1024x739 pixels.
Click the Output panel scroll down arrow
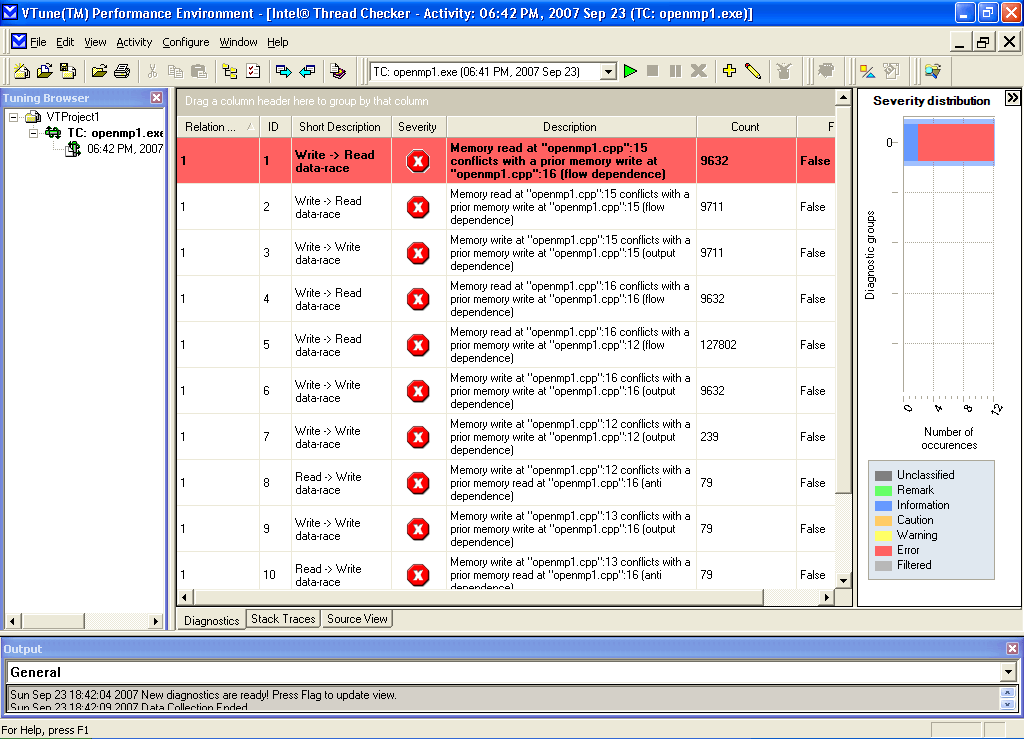coord(1008,704)
